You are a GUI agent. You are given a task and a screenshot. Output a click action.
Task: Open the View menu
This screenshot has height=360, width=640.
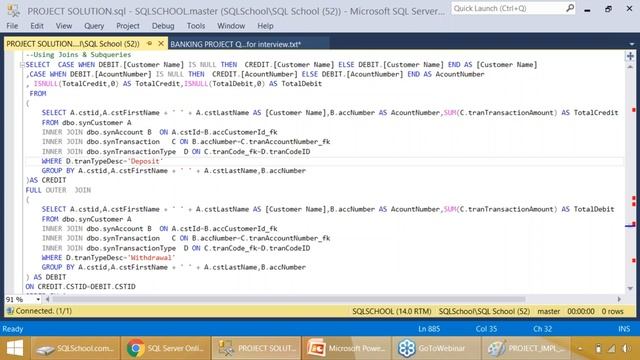tap(64, 26)
